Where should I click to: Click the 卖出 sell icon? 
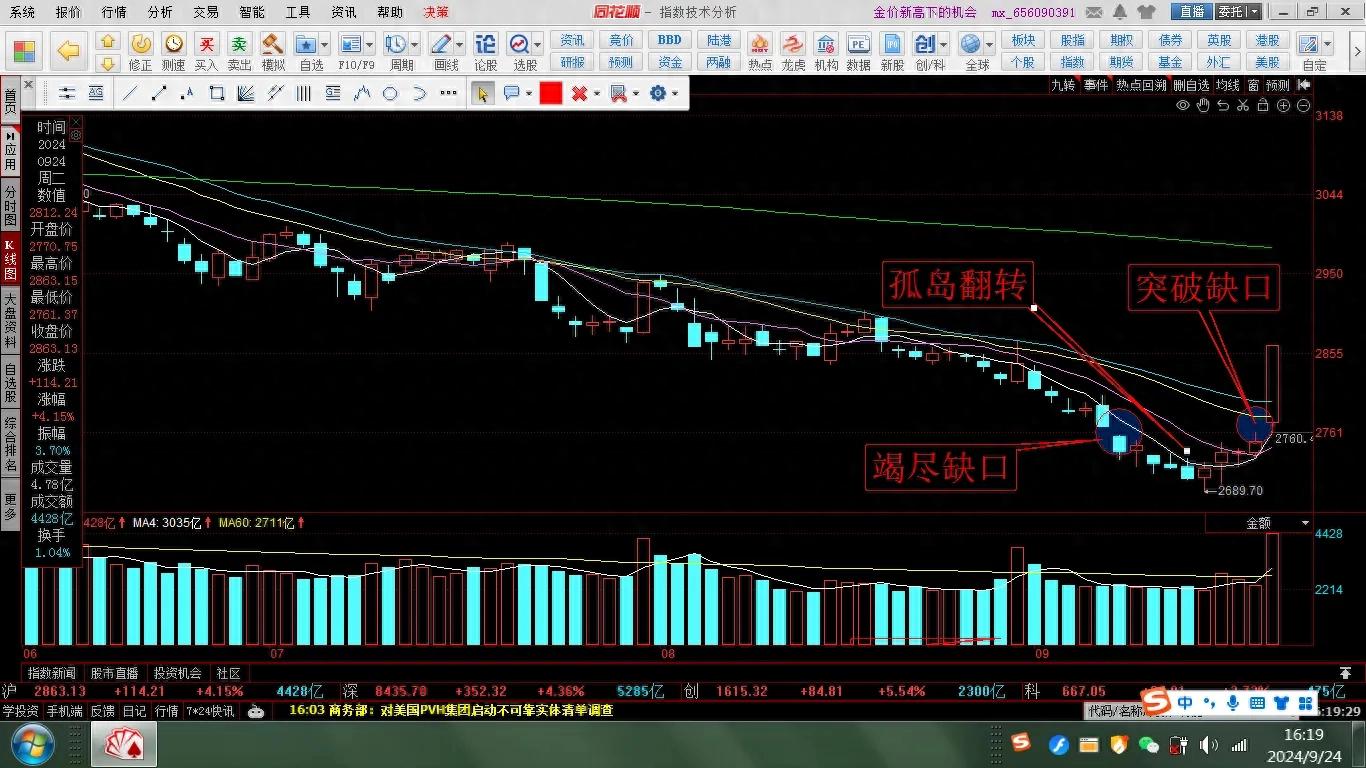pyautogui.click(x=239, y=52)
